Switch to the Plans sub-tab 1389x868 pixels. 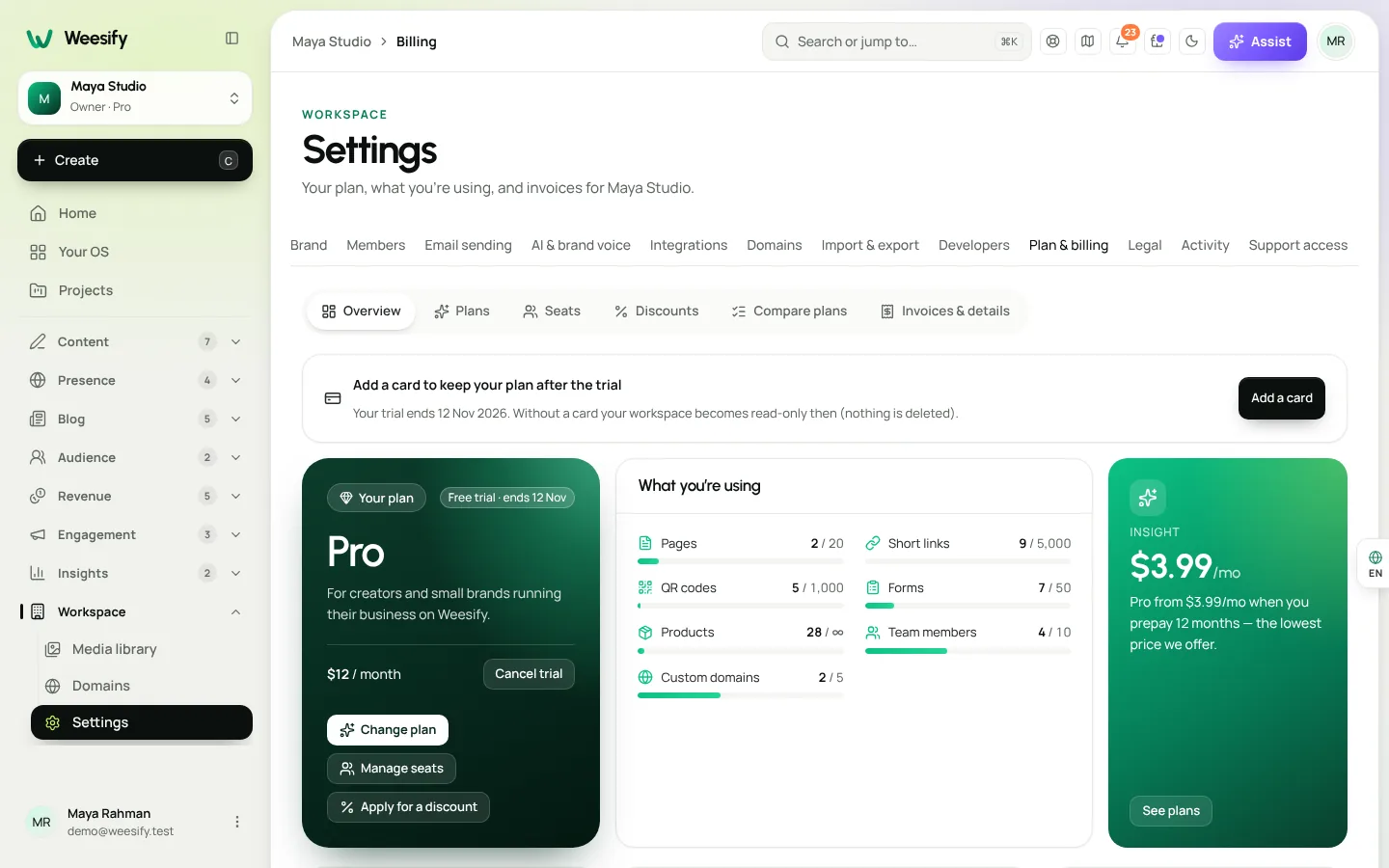(462, 312)
